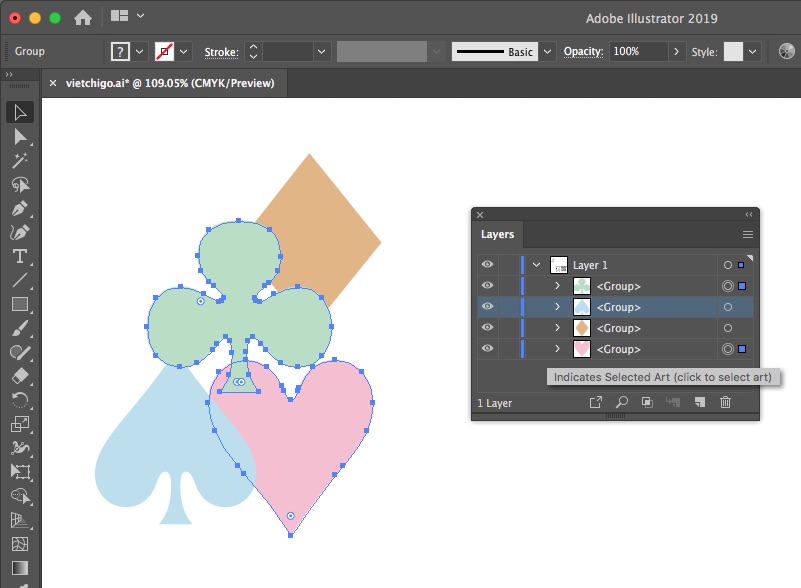Click the trash icon in Layers panel

(x=726, y=402)
